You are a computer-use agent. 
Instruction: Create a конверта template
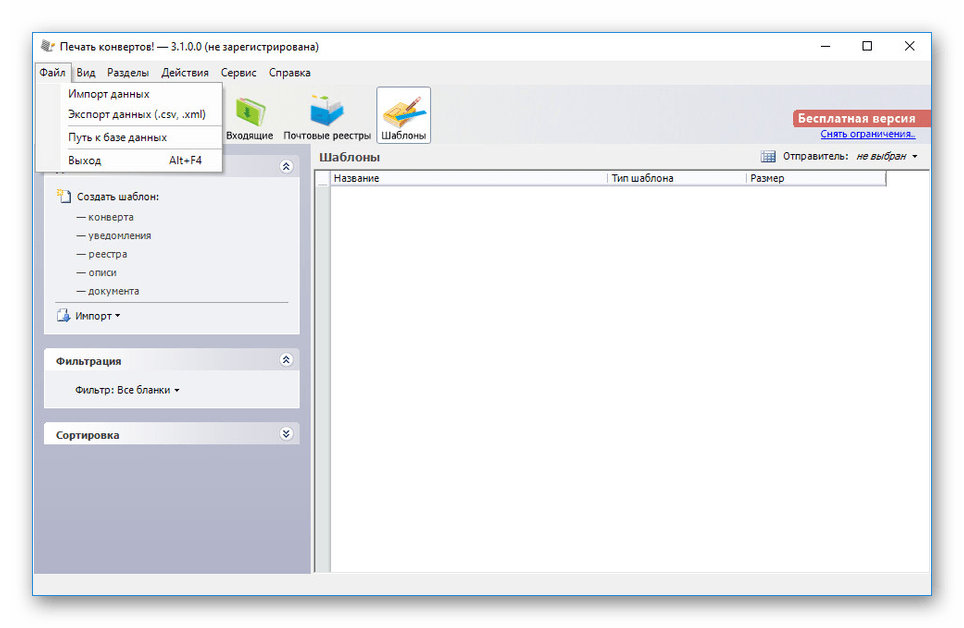(110, 217)
